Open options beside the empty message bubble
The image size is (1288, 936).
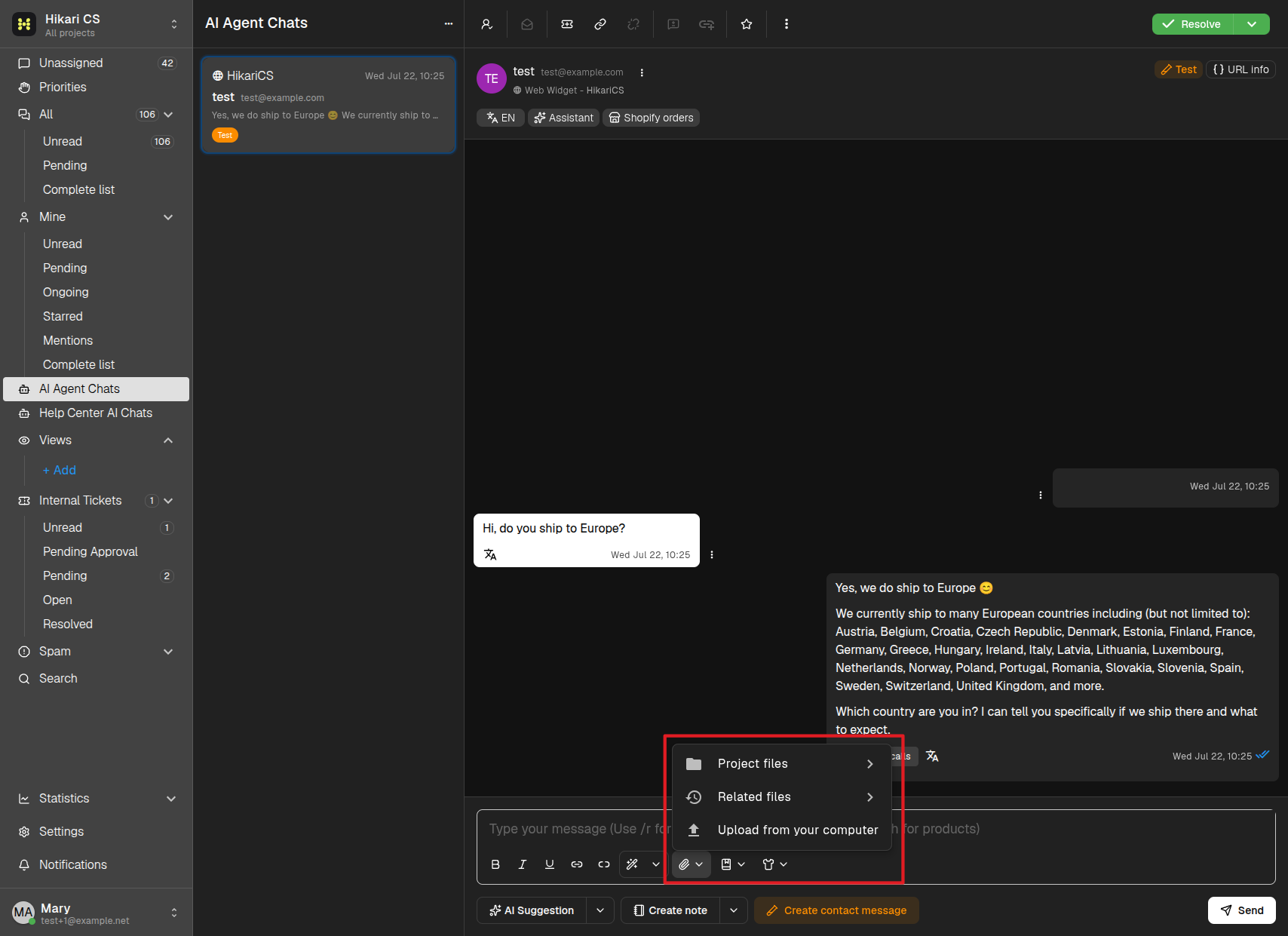click(1041, 496)
